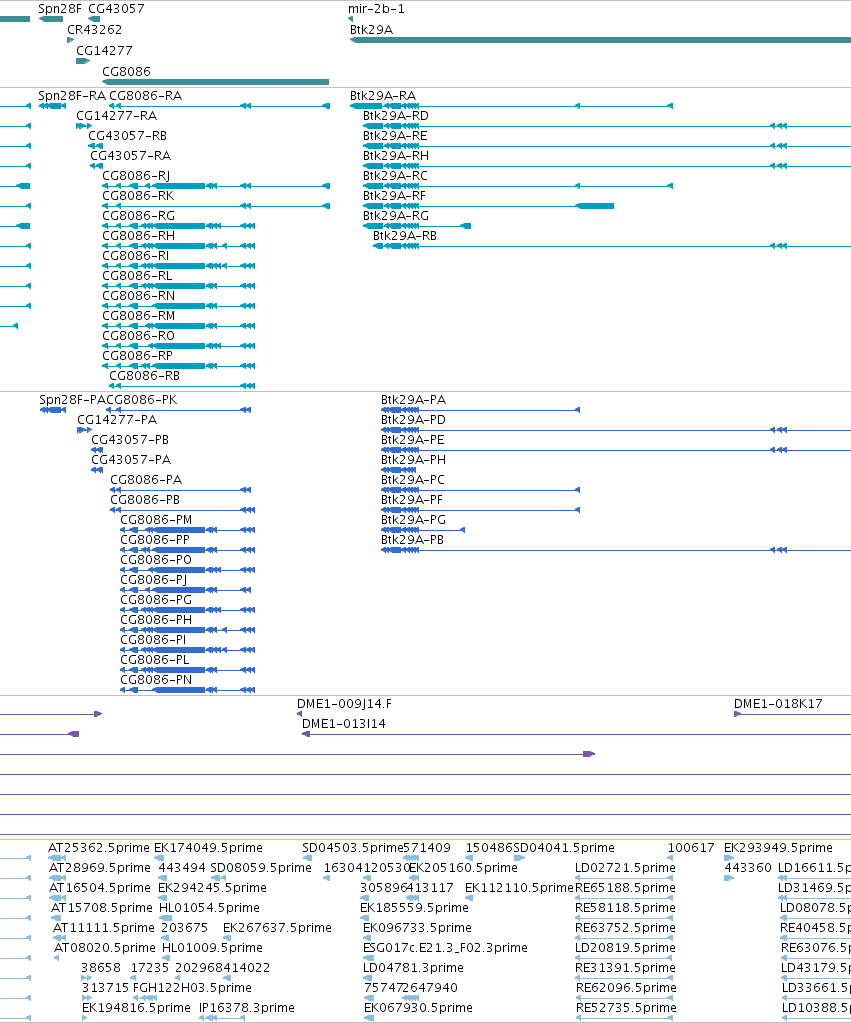Select transcript CG8086-RA

coord(146,96)
